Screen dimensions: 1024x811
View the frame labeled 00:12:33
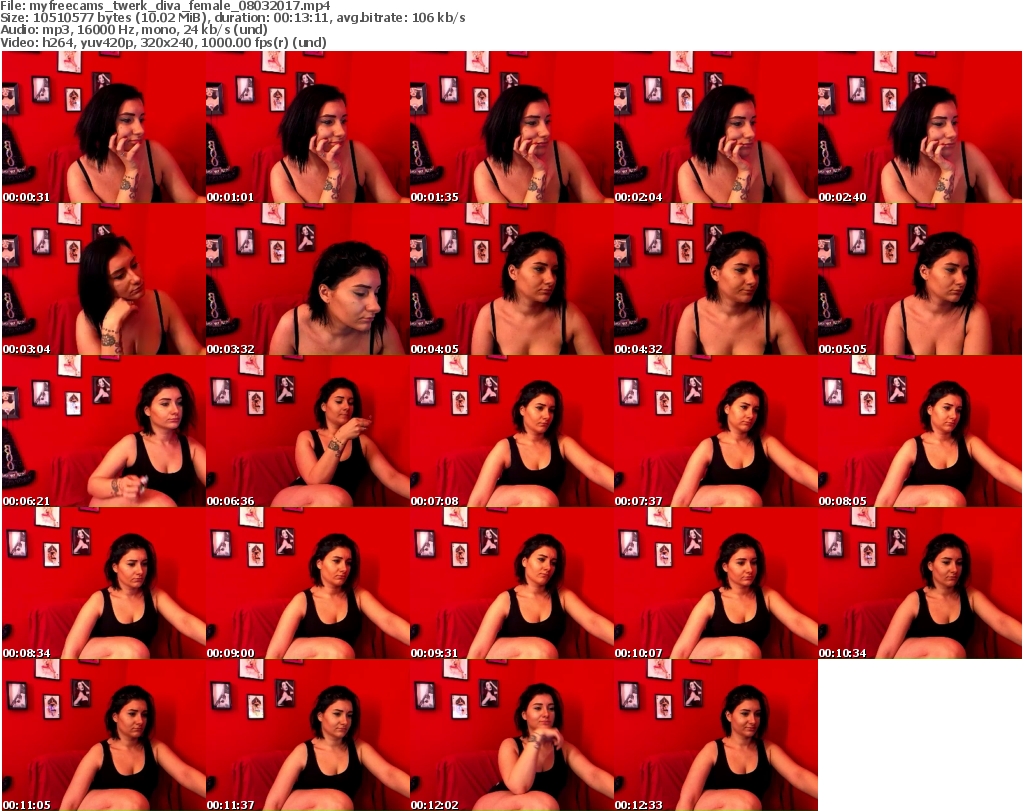[715, 735]
